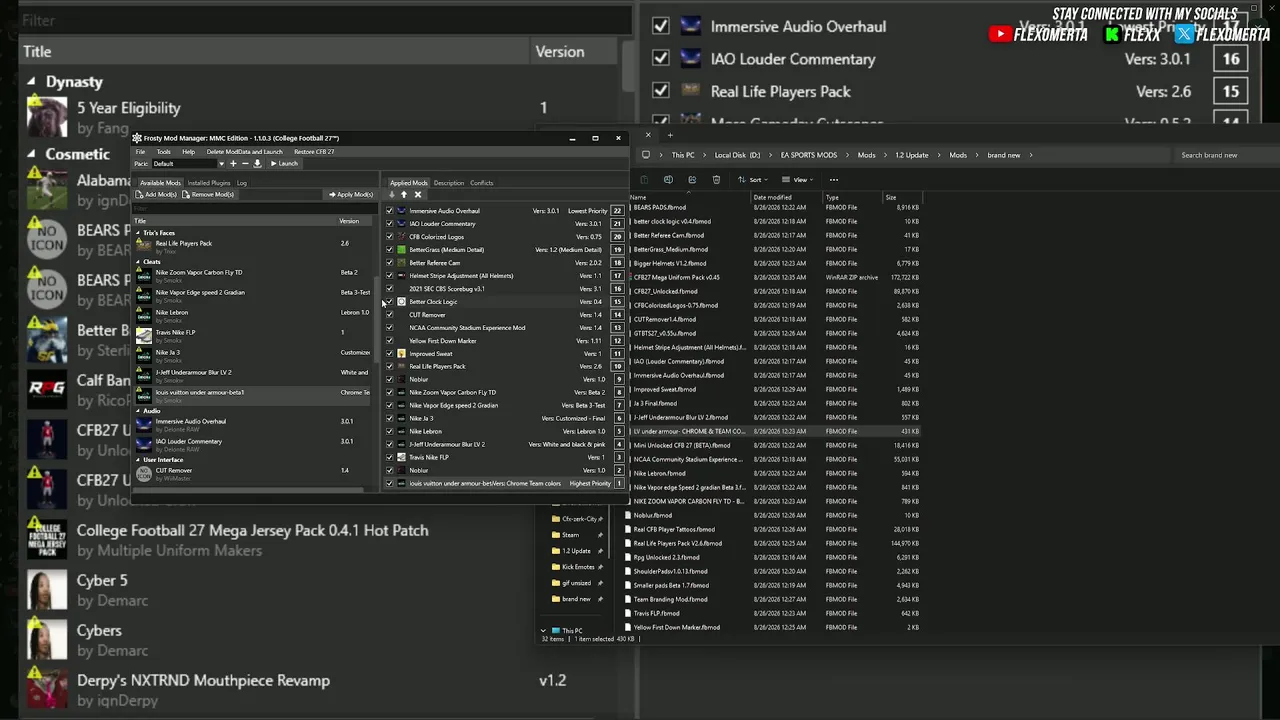Toggle Helmet Stripe Adjustment checkbox
The width and height of the screenshot is (1280, 720).
(x=390, y=276)
